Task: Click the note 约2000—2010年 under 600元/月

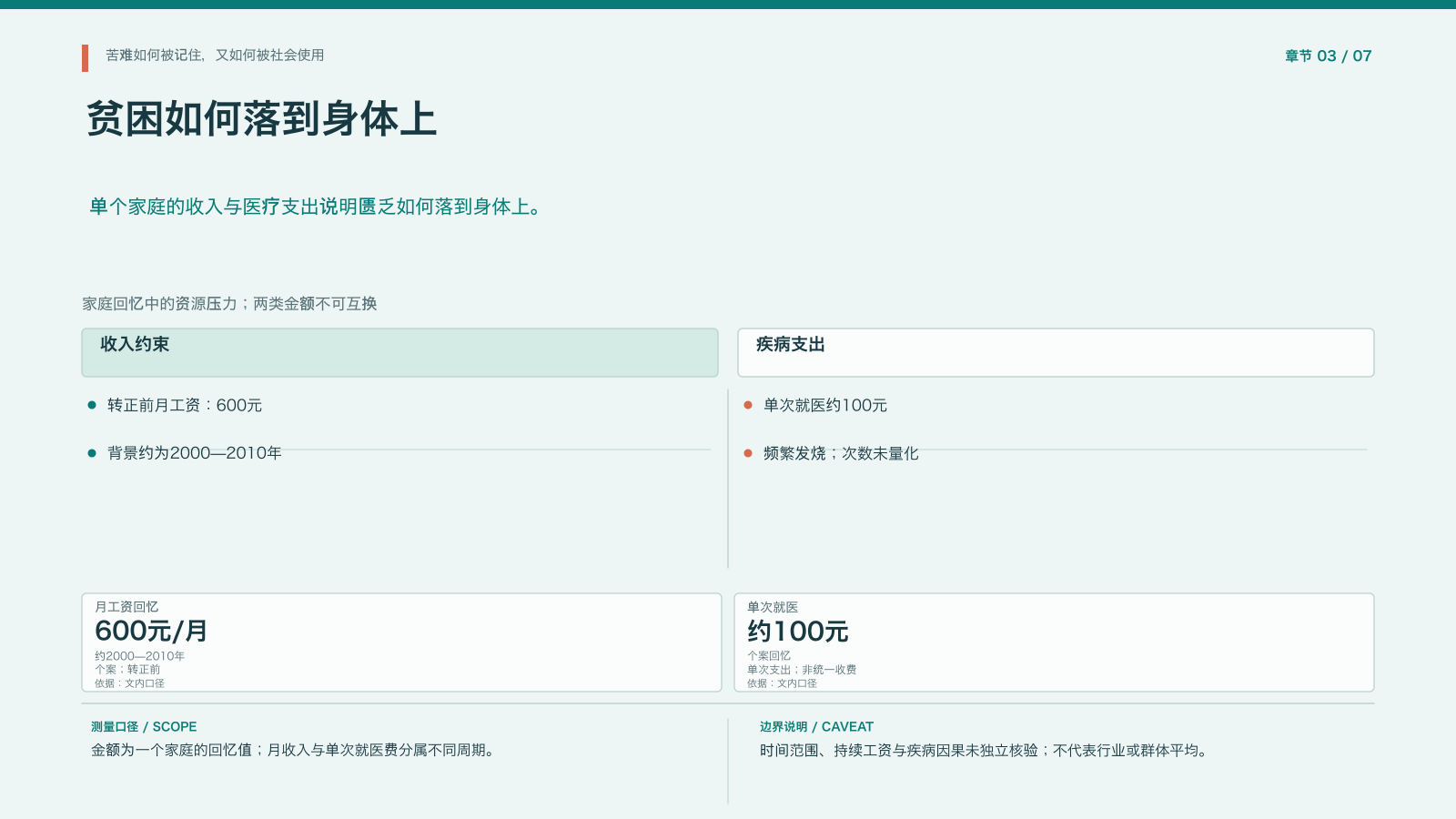Action: [x=139, y=656]
